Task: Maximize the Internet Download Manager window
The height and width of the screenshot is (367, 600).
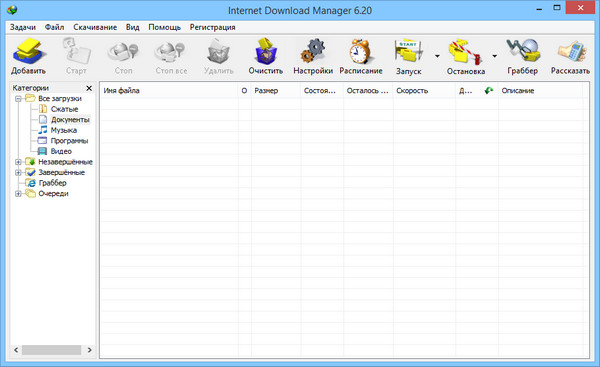Action: click(557, 8)
